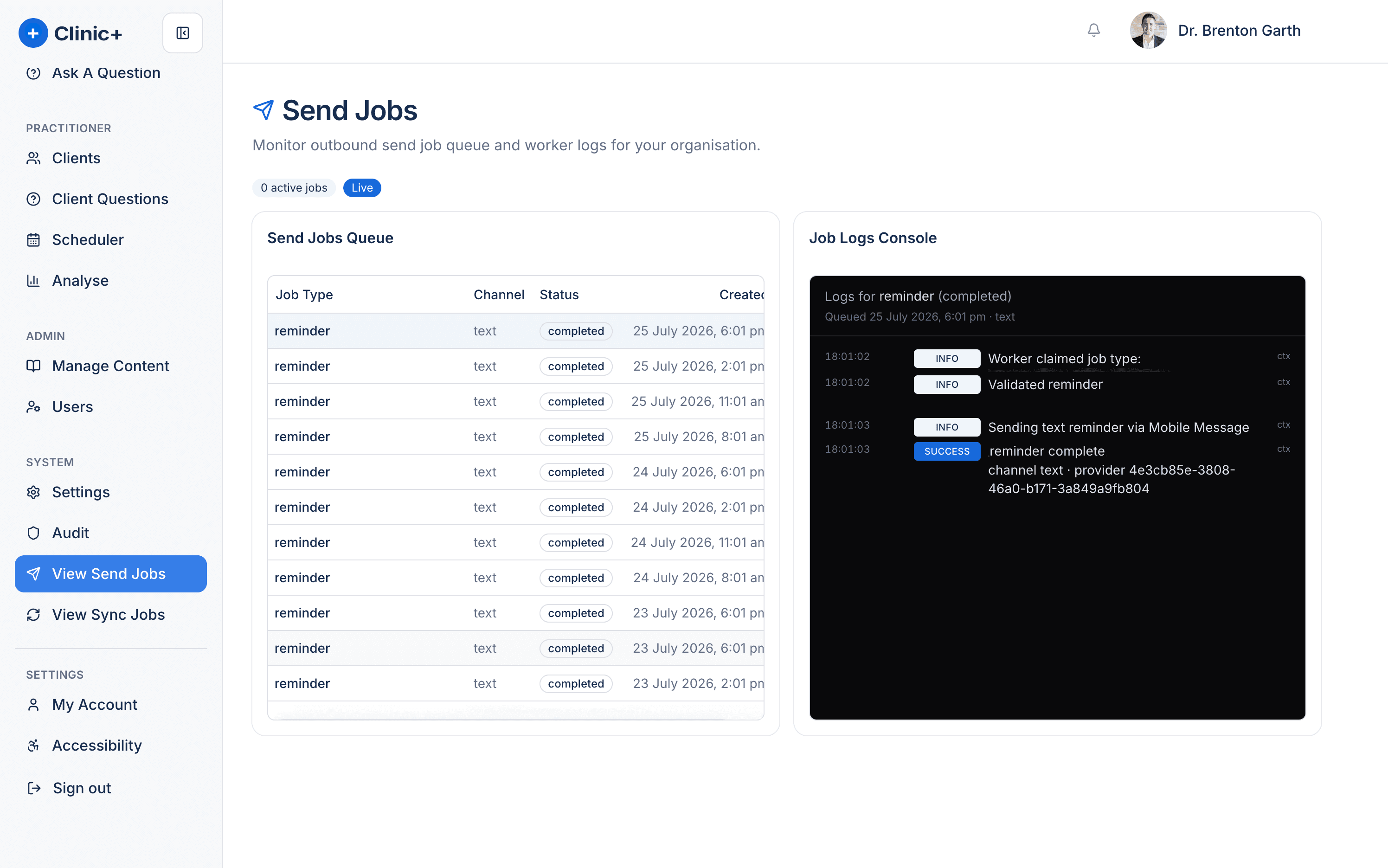Select reminder job from 24 July 6:01 pm
The width and height of the screenshot is (1388, 868).
[x=515, y=472]
